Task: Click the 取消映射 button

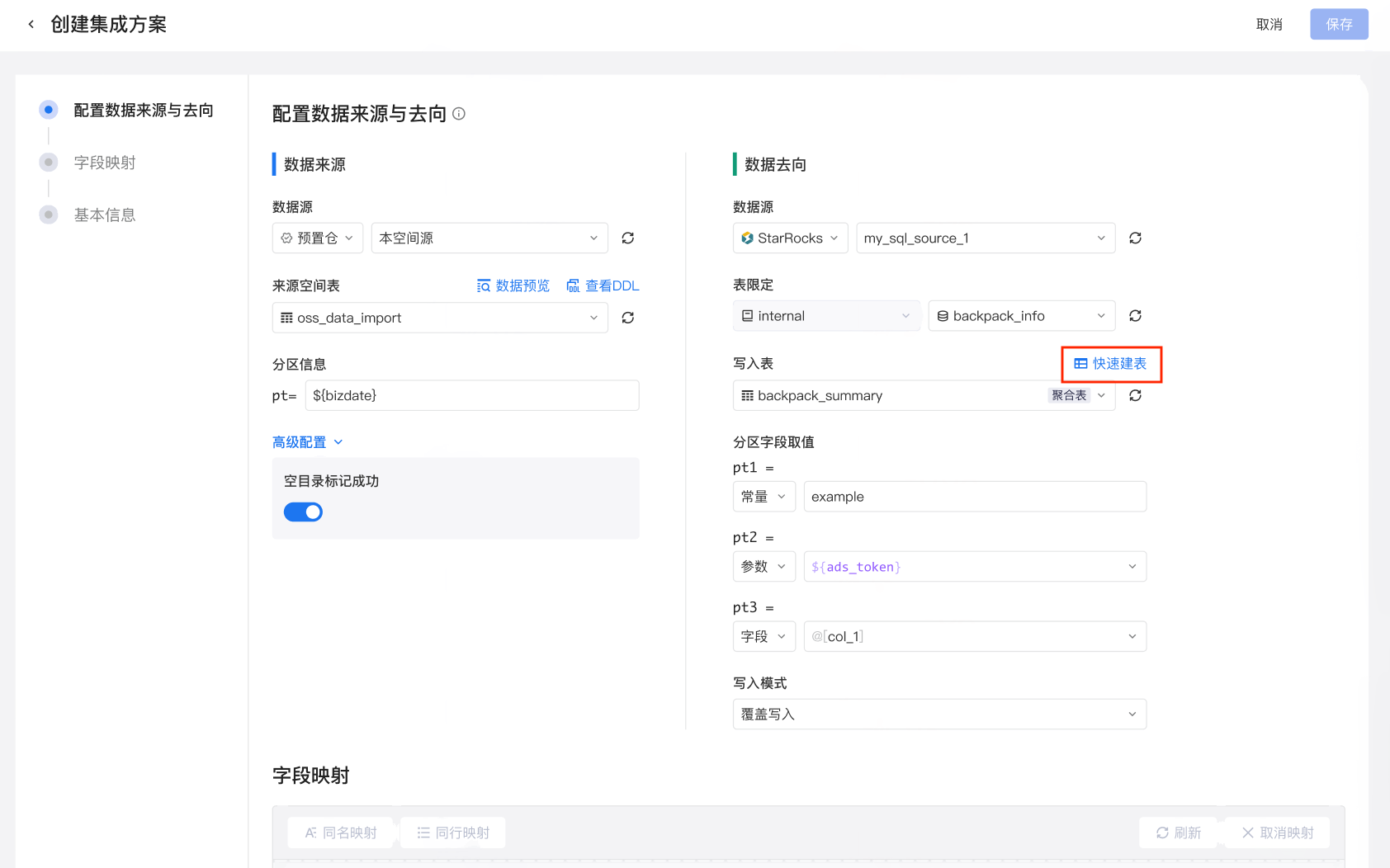Action: (1278, 833)
